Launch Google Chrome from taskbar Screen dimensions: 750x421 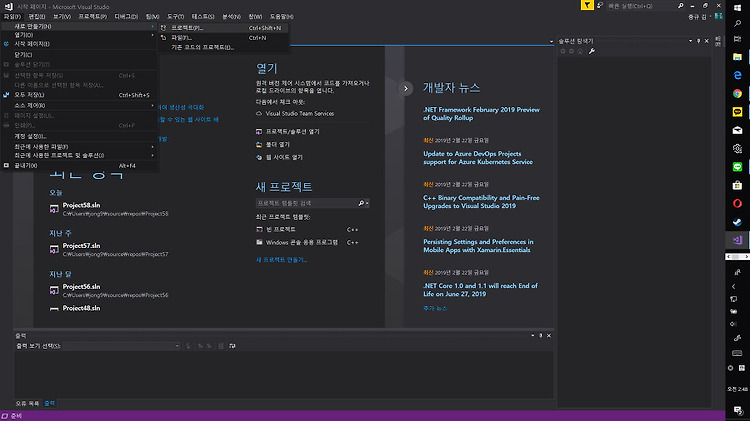point(737,94)
